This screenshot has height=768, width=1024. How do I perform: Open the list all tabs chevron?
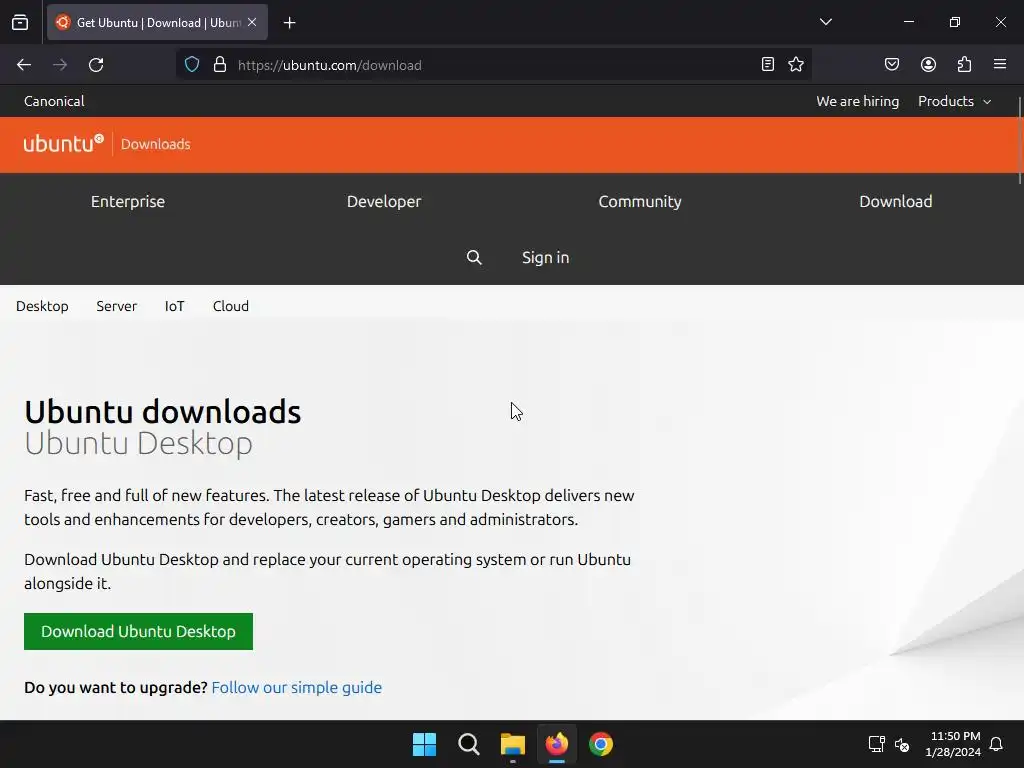pyautogui.click(x=825, y=22)
